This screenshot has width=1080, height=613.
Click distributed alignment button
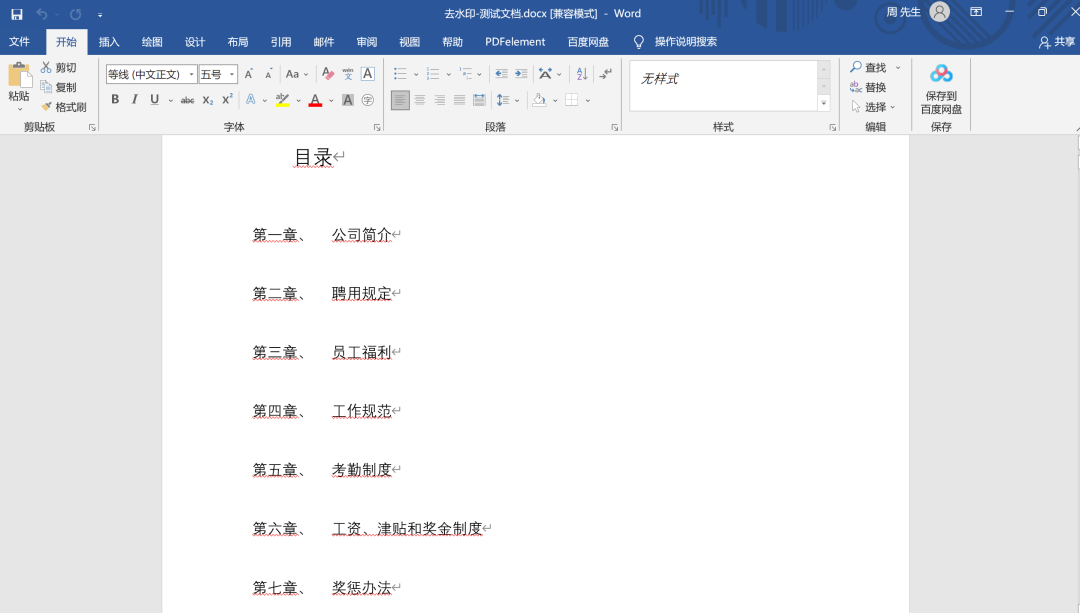click(479, 100)
